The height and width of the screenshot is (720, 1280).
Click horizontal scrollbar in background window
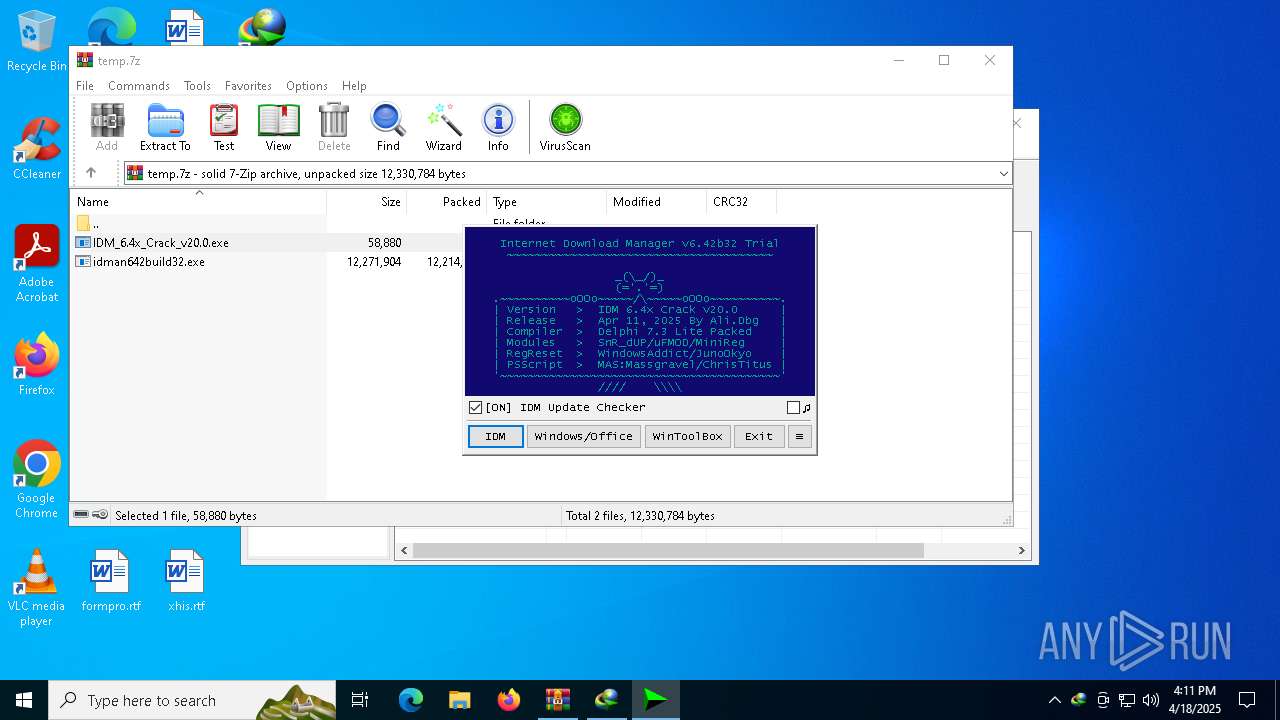pos(668,551)
